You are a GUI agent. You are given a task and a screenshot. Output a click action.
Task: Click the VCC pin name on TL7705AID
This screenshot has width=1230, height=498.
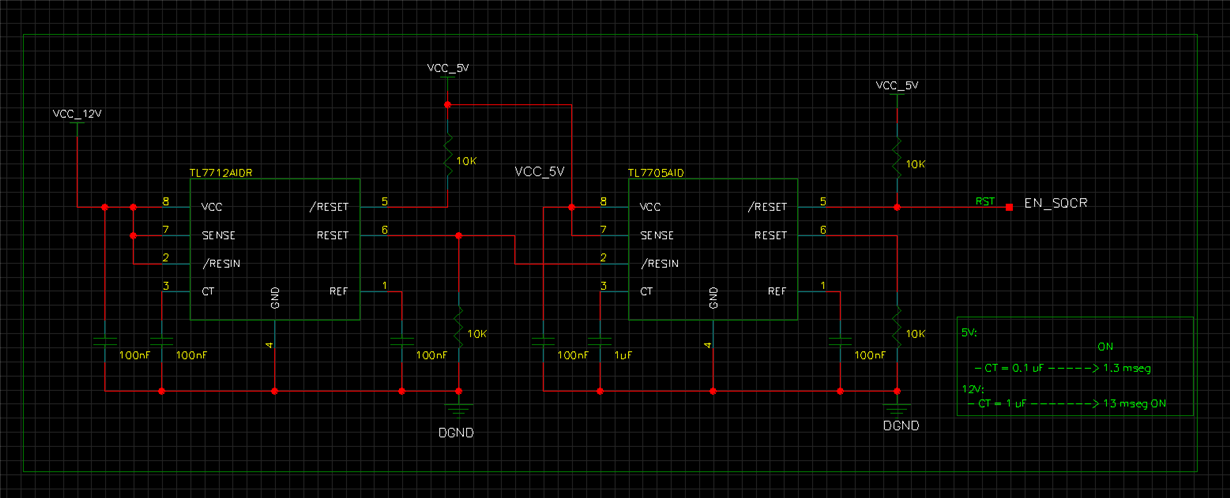point(652,208)
